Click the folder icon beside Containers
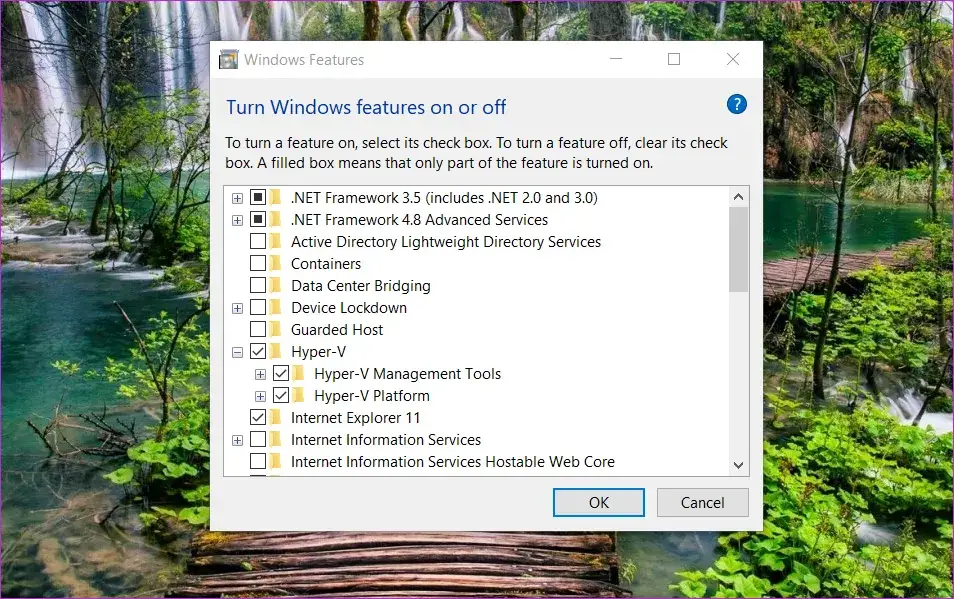 point(276,264)
